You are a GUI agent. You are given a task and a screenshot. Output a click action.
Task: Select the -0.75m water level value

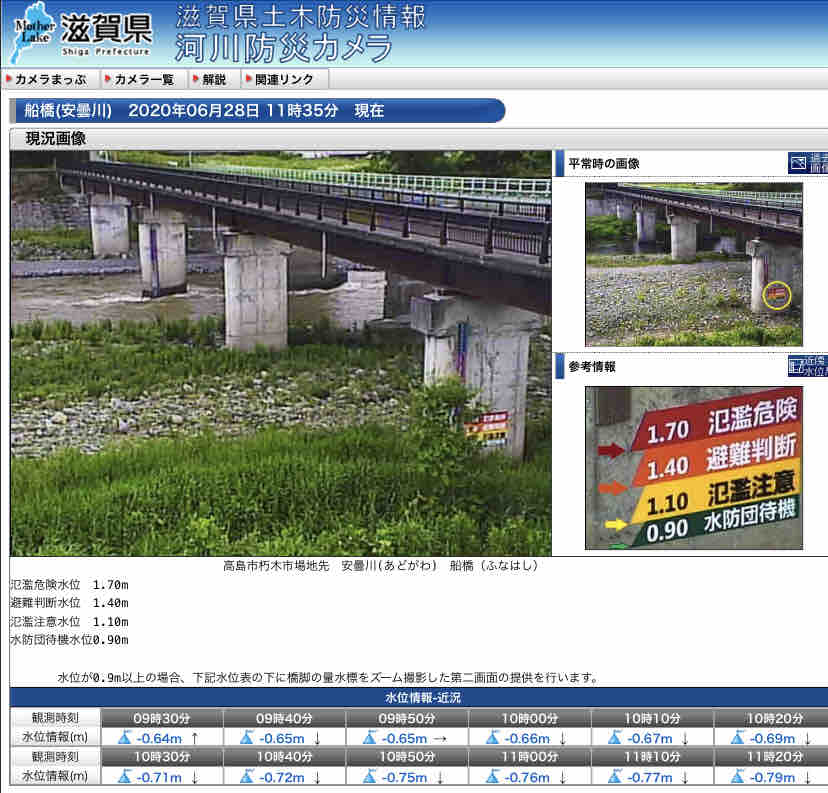404,777
